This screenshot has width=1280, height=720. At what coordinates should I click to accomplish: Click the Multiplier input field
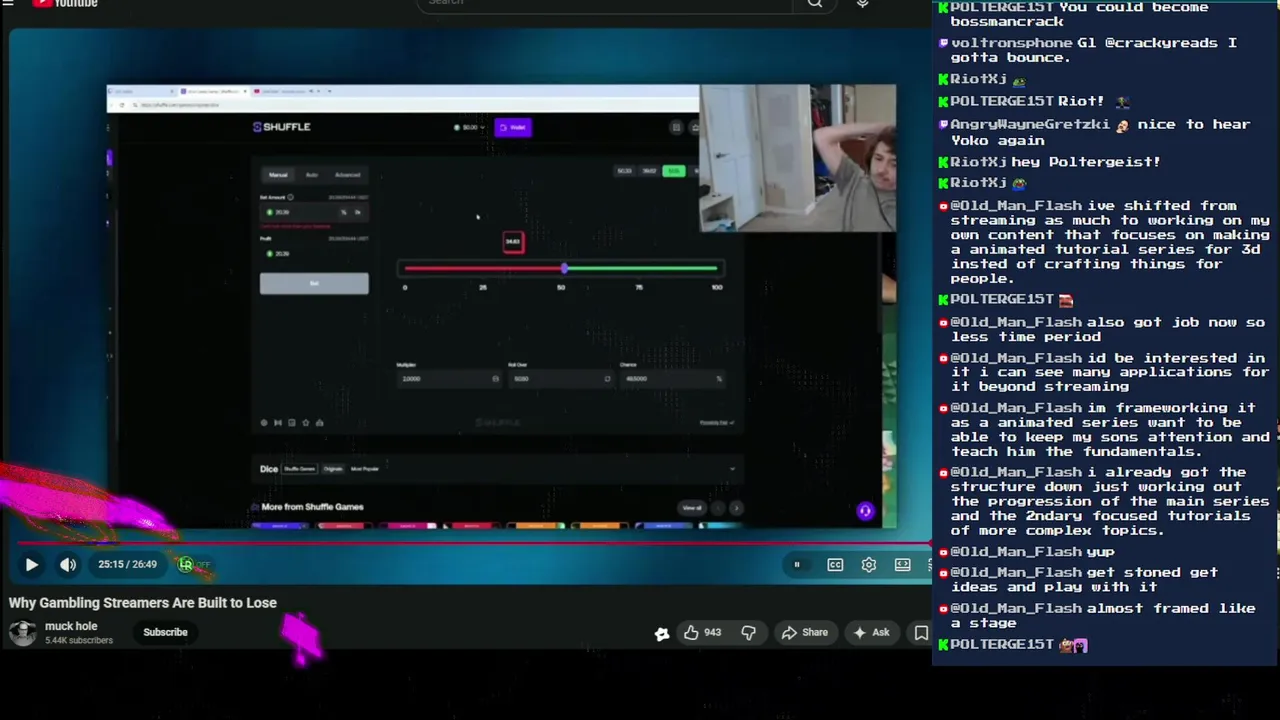[x=449, y=379]
